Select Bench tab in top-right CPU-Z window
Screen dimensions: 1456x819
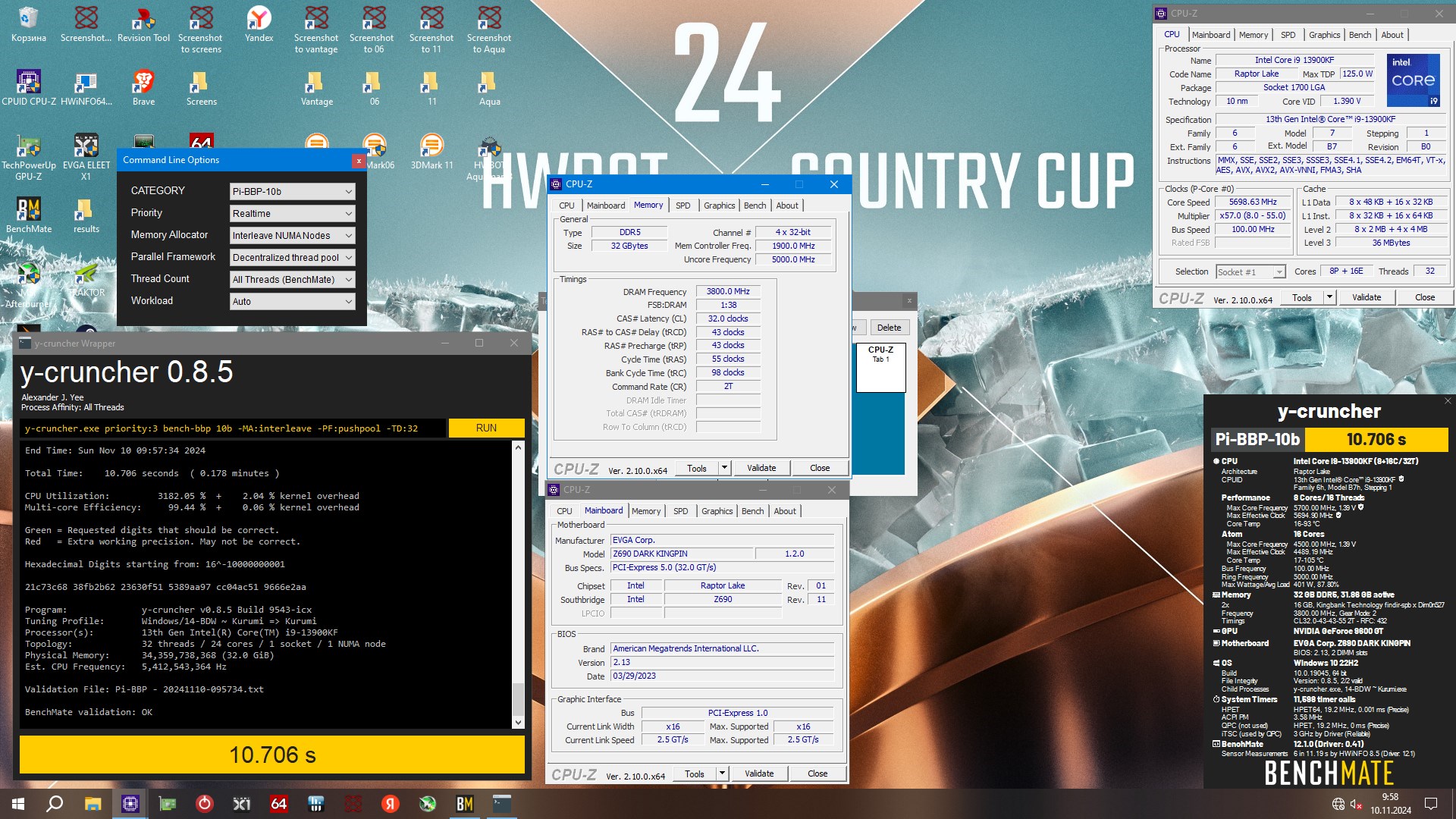pos(1360,35)
